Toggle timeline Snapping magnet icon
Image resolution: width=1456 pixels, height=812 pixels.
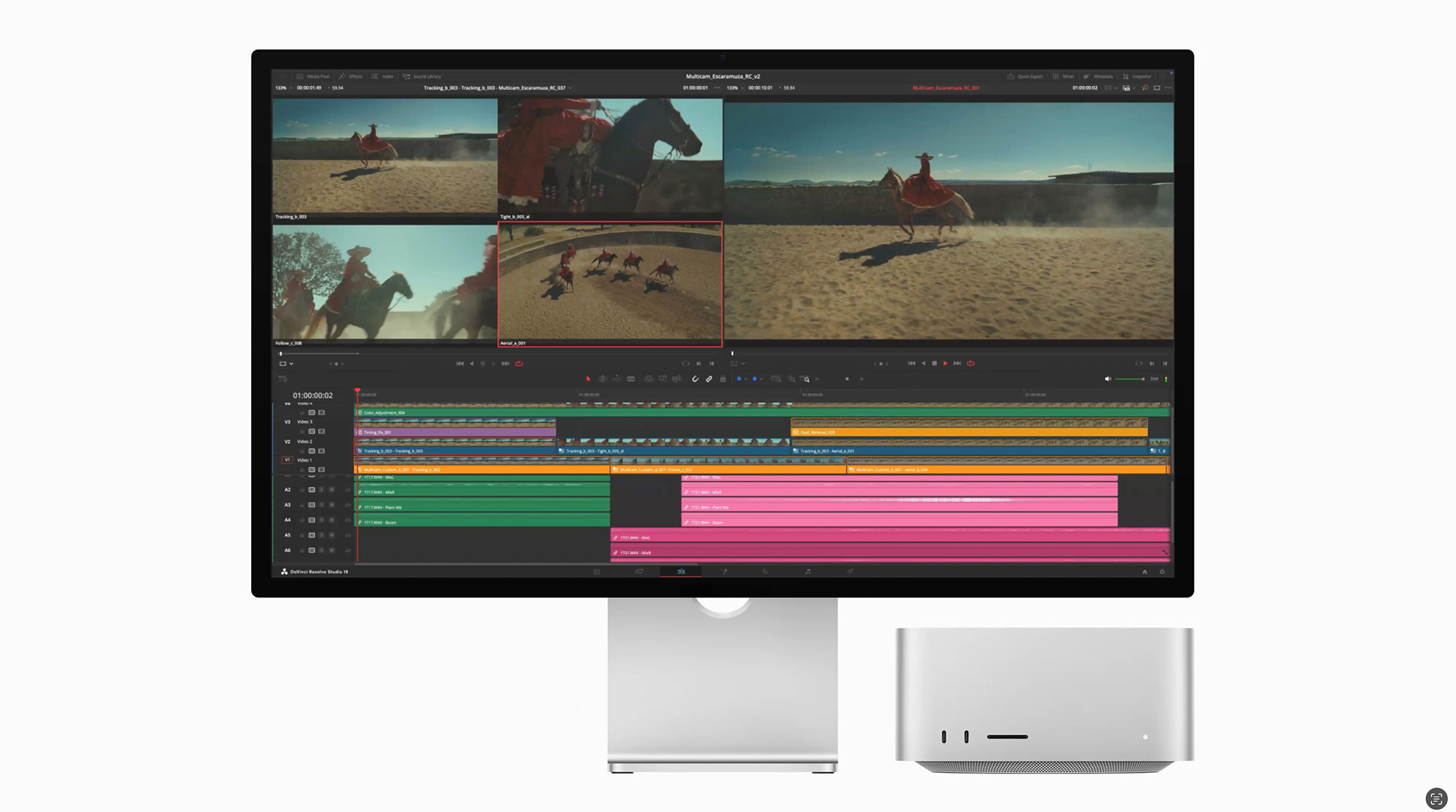[x=695, y=379]
